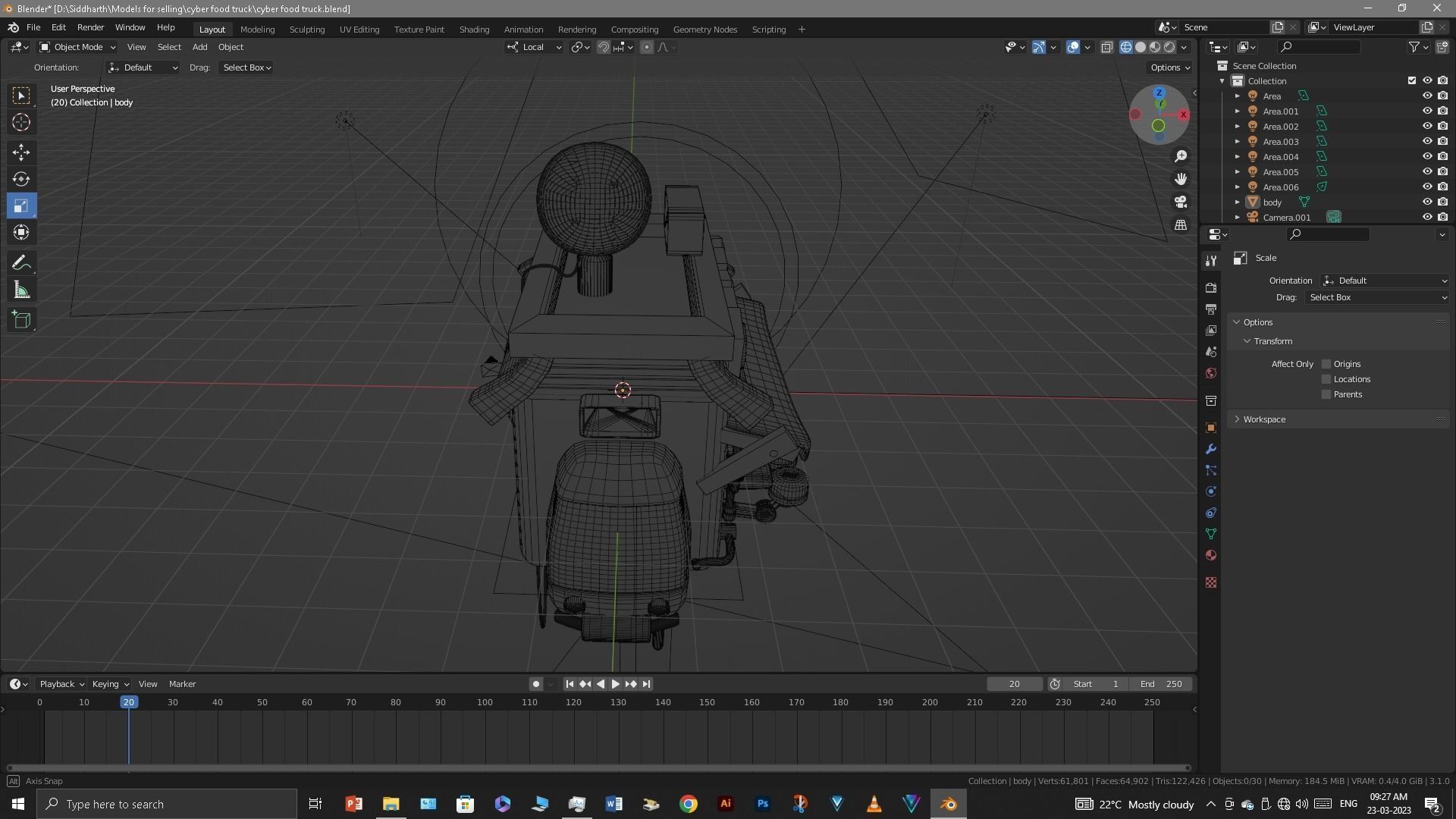Select the Rotate tool
1456x819 pixels.
21,179
